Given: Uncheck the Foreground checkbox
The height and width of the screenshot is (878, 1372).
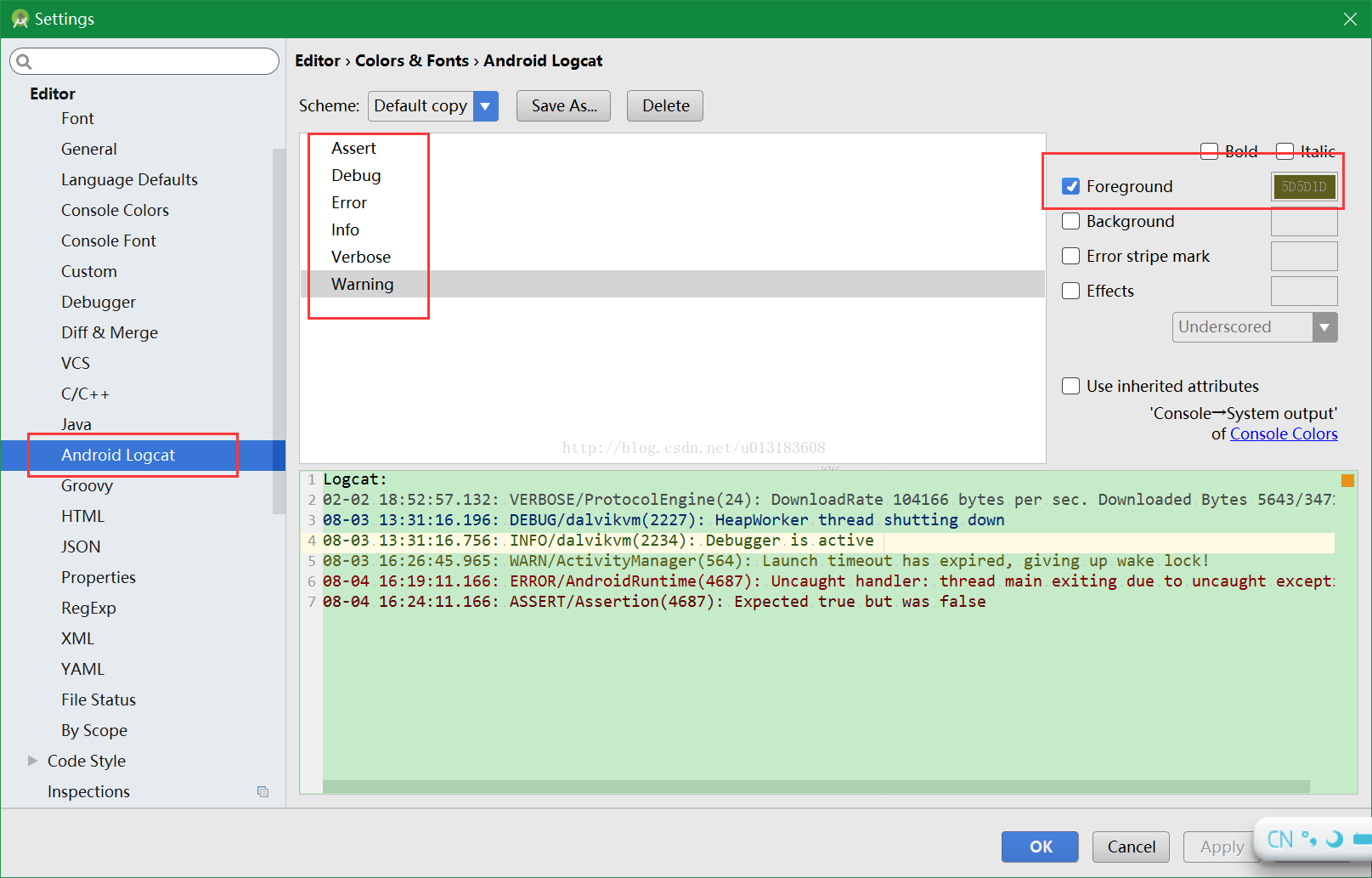Looking at the screenshot, I should pyautogui.click(x=1071, y=186).
